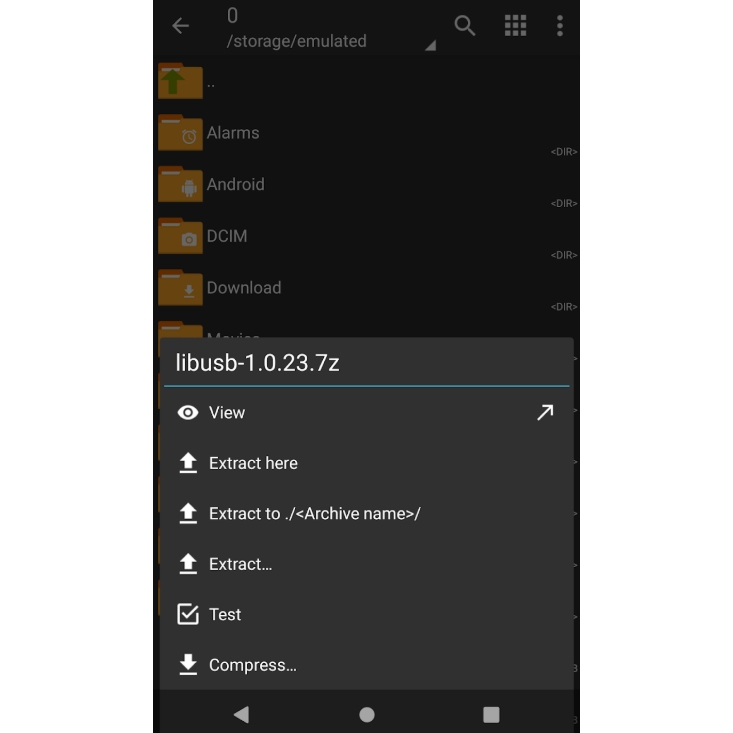
Task: Tap the Android home navigation button
Action: (366, 714)
